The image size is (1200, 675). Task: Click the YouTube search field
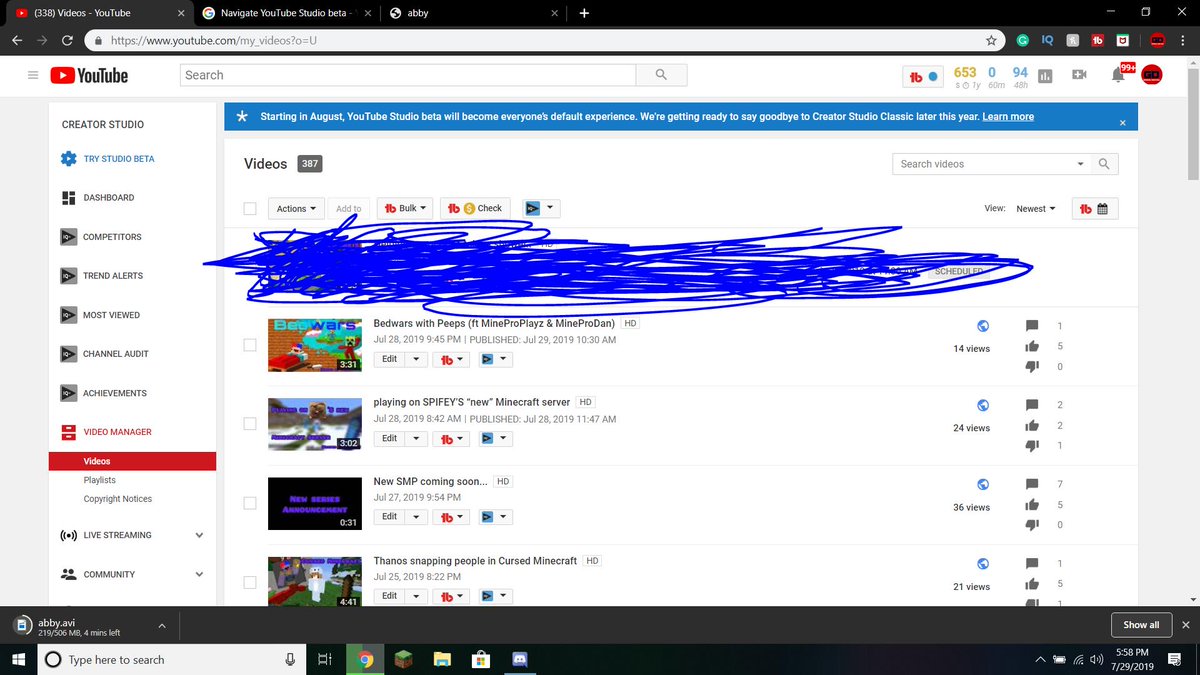pyautogui.click(x=408, y=75)
